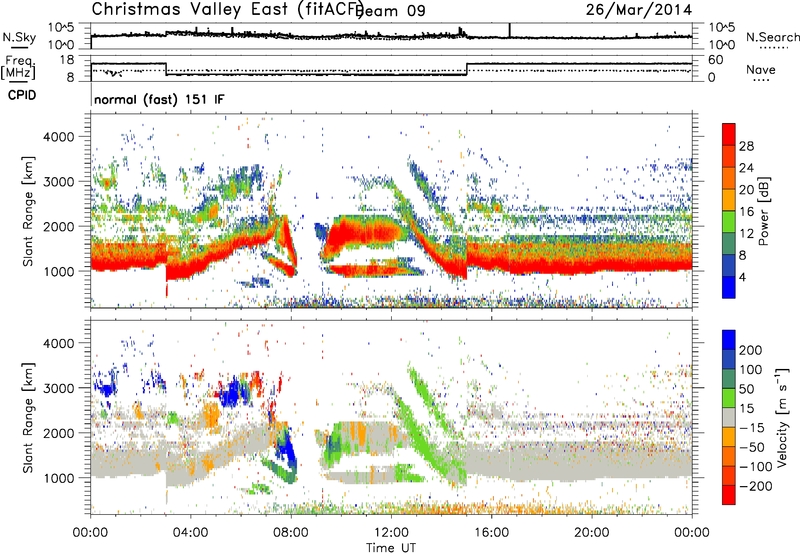Click the "16" power colorbar tick label
This screenshot has height=554, width=800.
(x=746, y=212)
